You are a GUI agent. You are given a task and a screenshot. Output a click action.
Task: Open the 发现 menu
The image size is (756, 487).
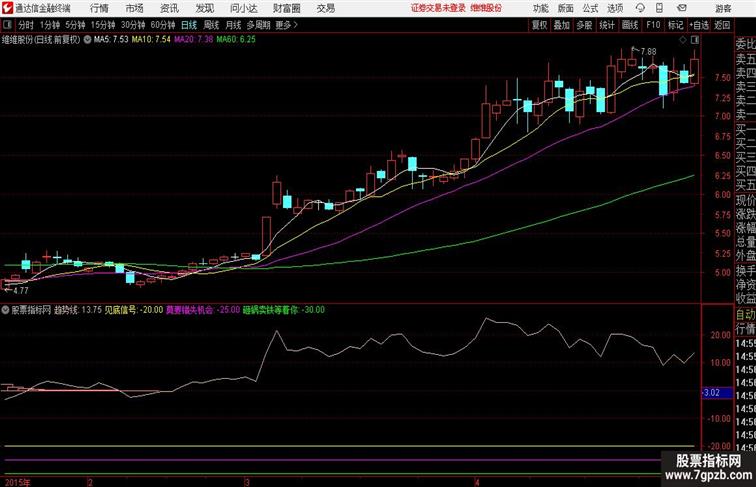[204, 8]
